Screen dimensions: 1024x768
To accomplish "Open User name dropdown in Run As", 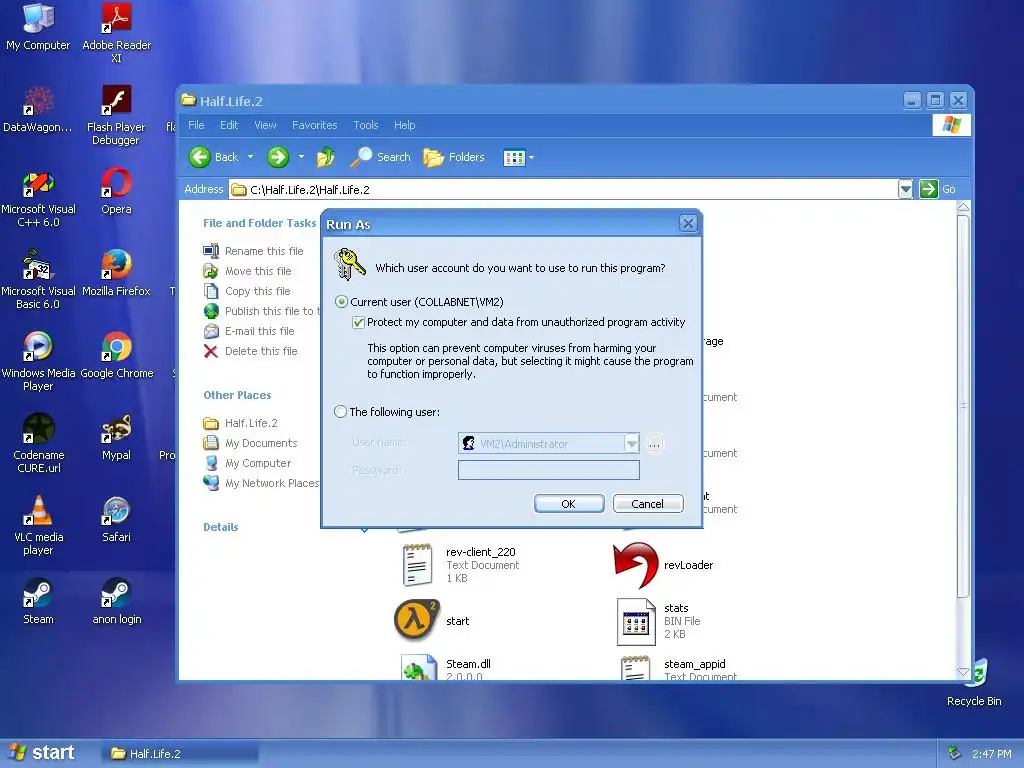I will coord(631,443).
